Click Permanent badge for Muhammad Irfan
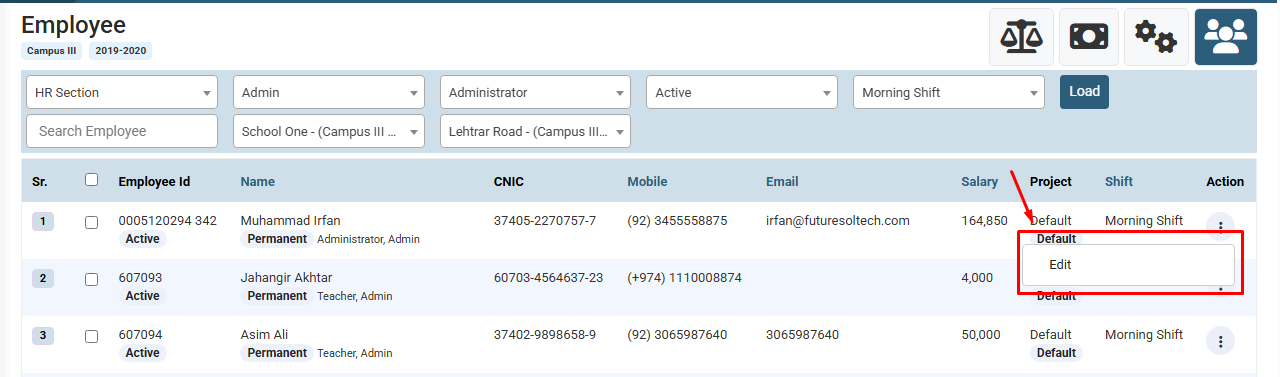This screenshot has height=377, width=1280. coord(277,239)
